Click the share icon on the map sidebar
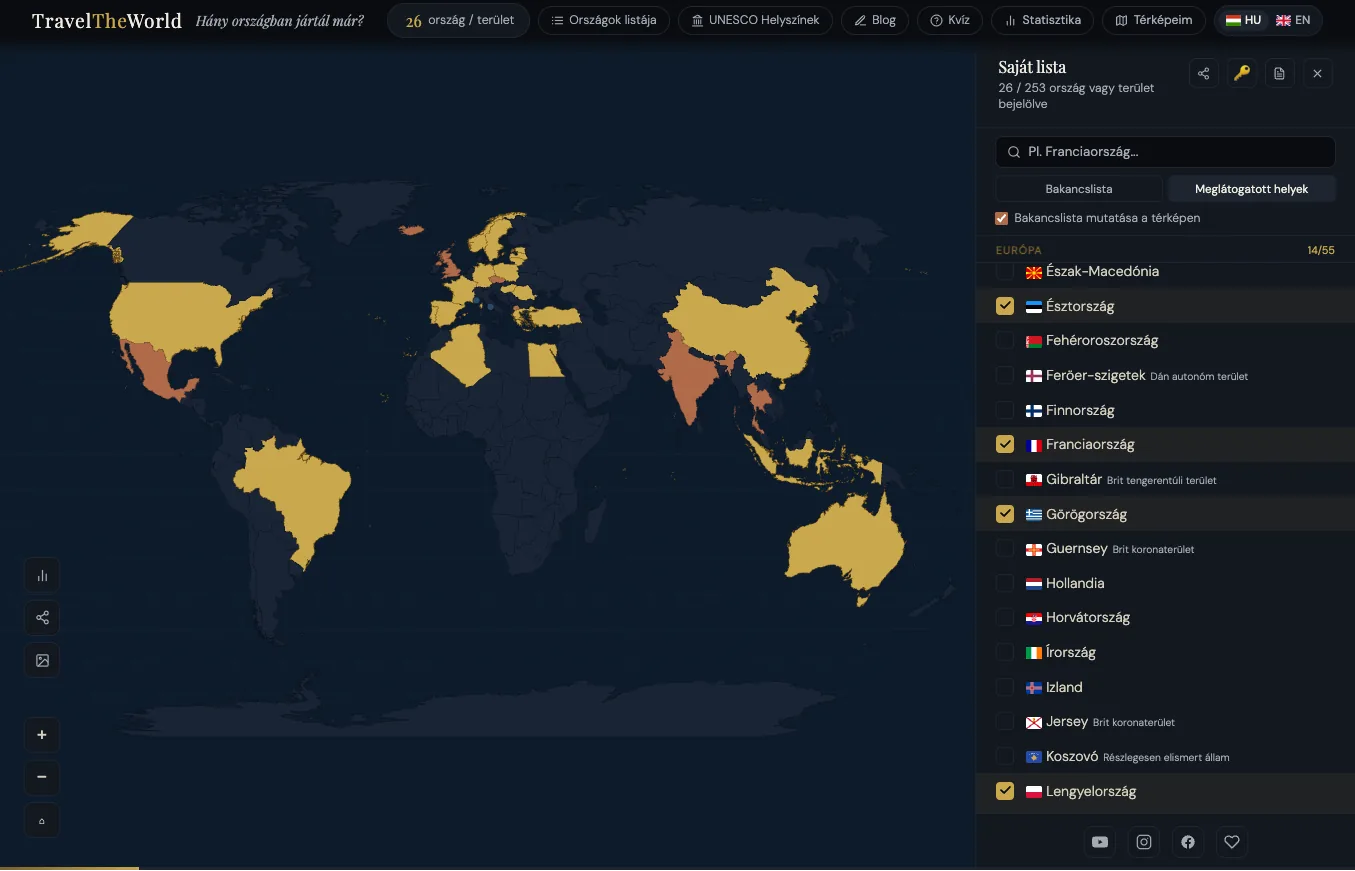This screenshot has height=871, width=1355. (42, 618)
